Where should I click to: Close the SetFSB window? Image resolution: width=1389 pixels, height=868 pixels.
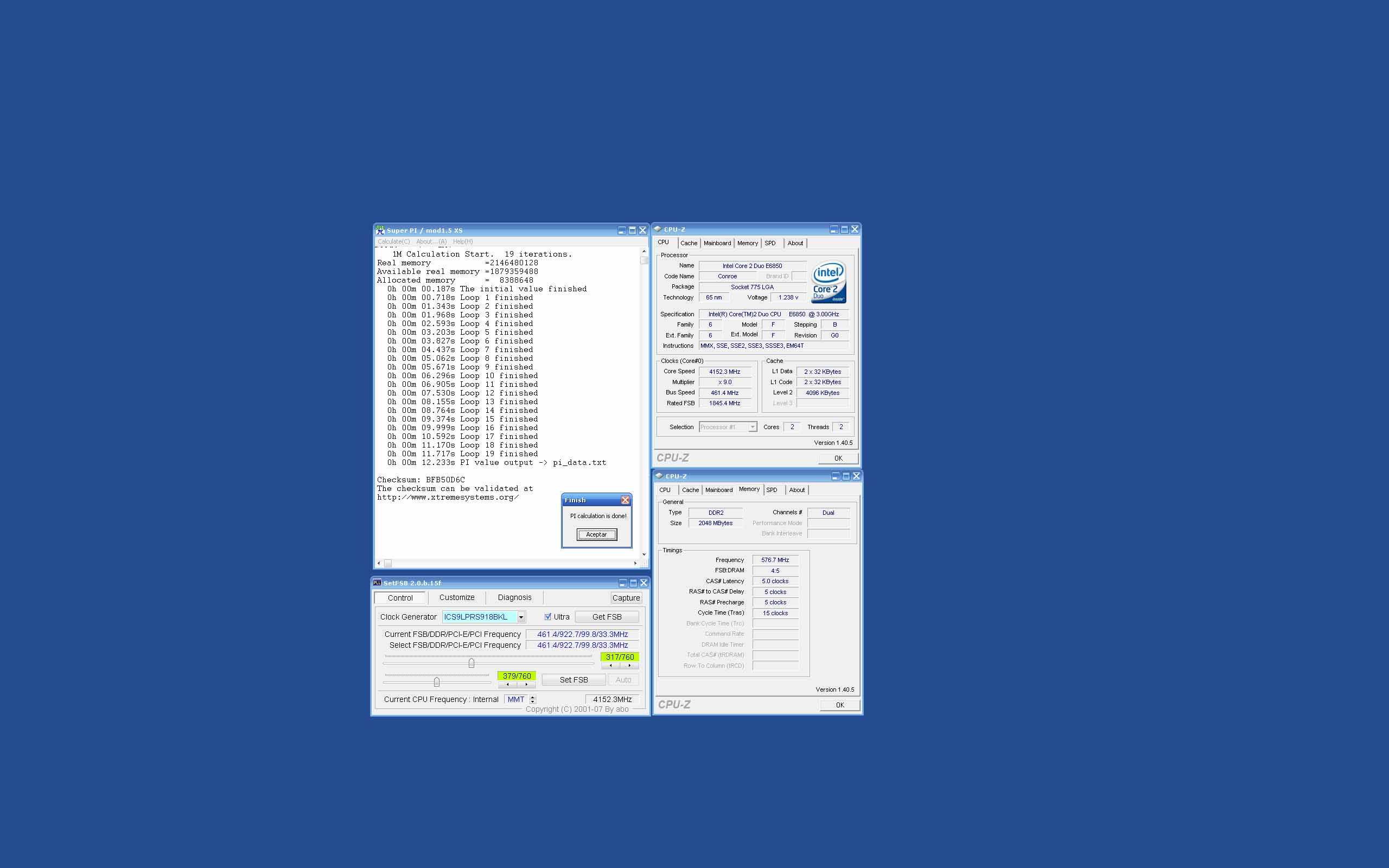pyautogui.click(x=643, y=583)
